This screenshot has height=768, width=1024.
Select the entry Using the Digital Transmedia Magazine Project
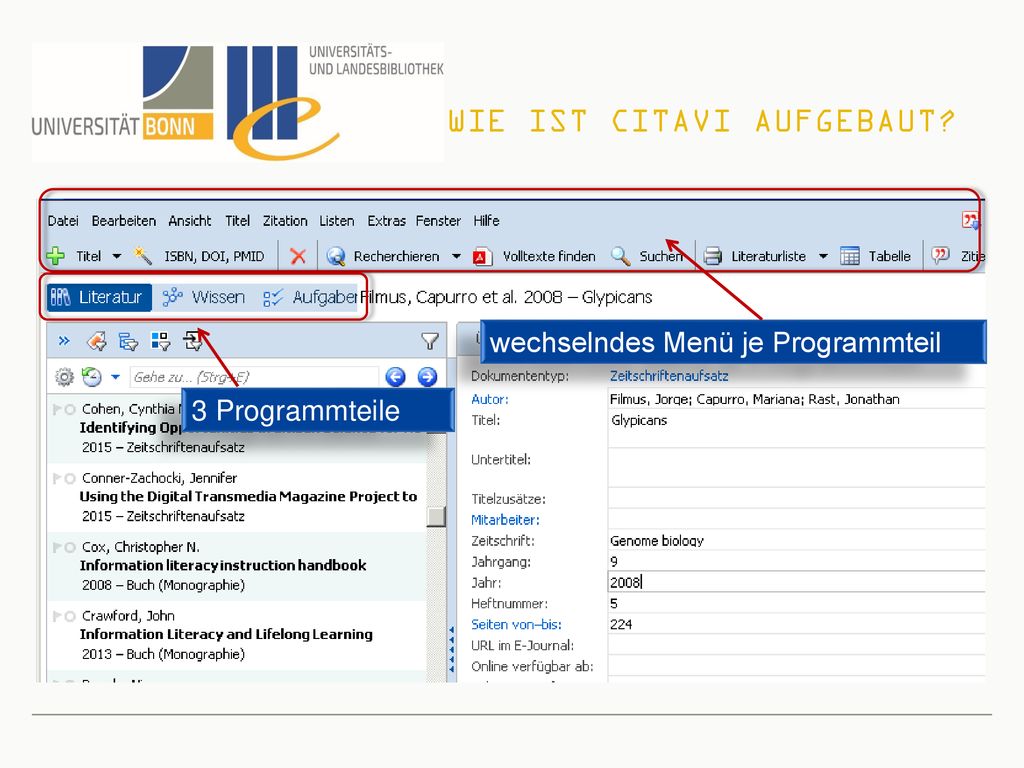pos(236,497)
